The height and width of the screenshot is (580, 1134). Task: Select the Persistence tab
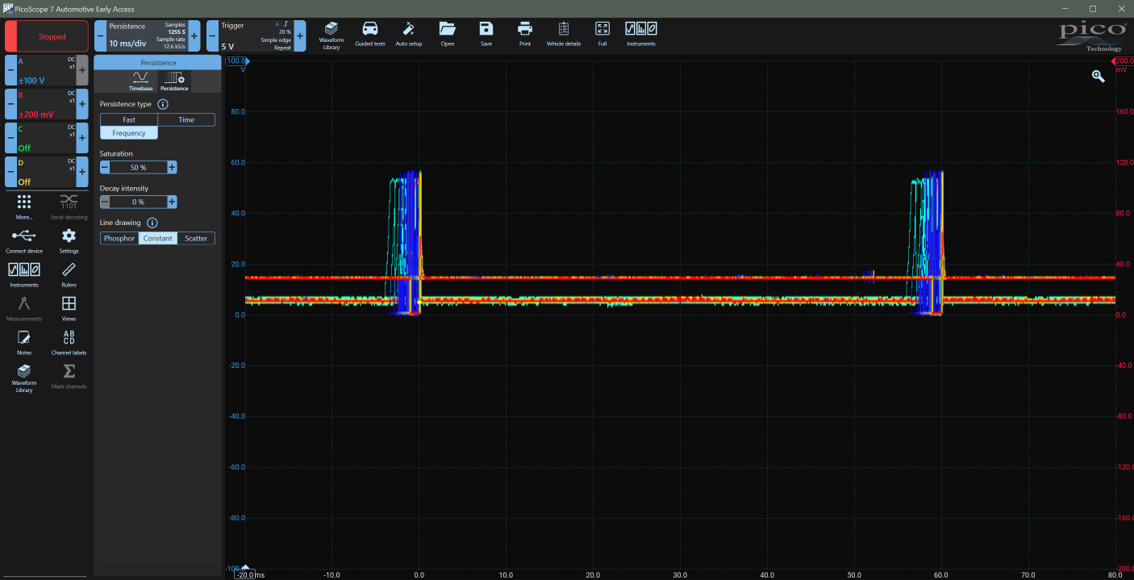click(174, 81)
